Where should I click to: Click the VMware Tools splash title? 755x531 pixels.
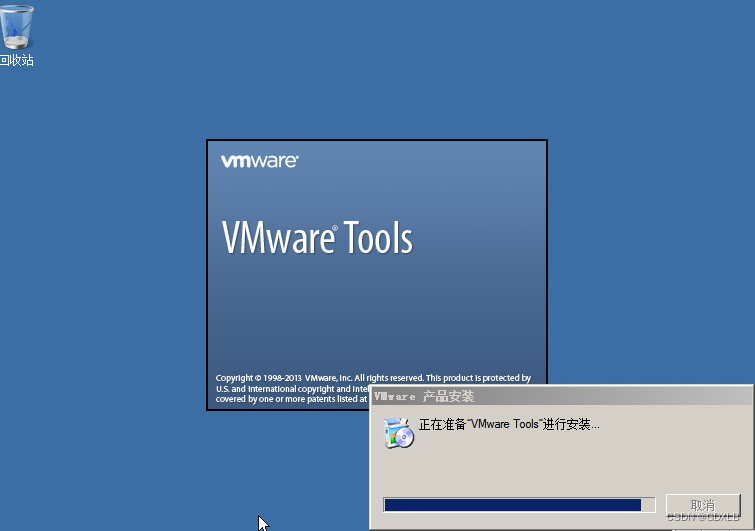(x=317, y=237)
